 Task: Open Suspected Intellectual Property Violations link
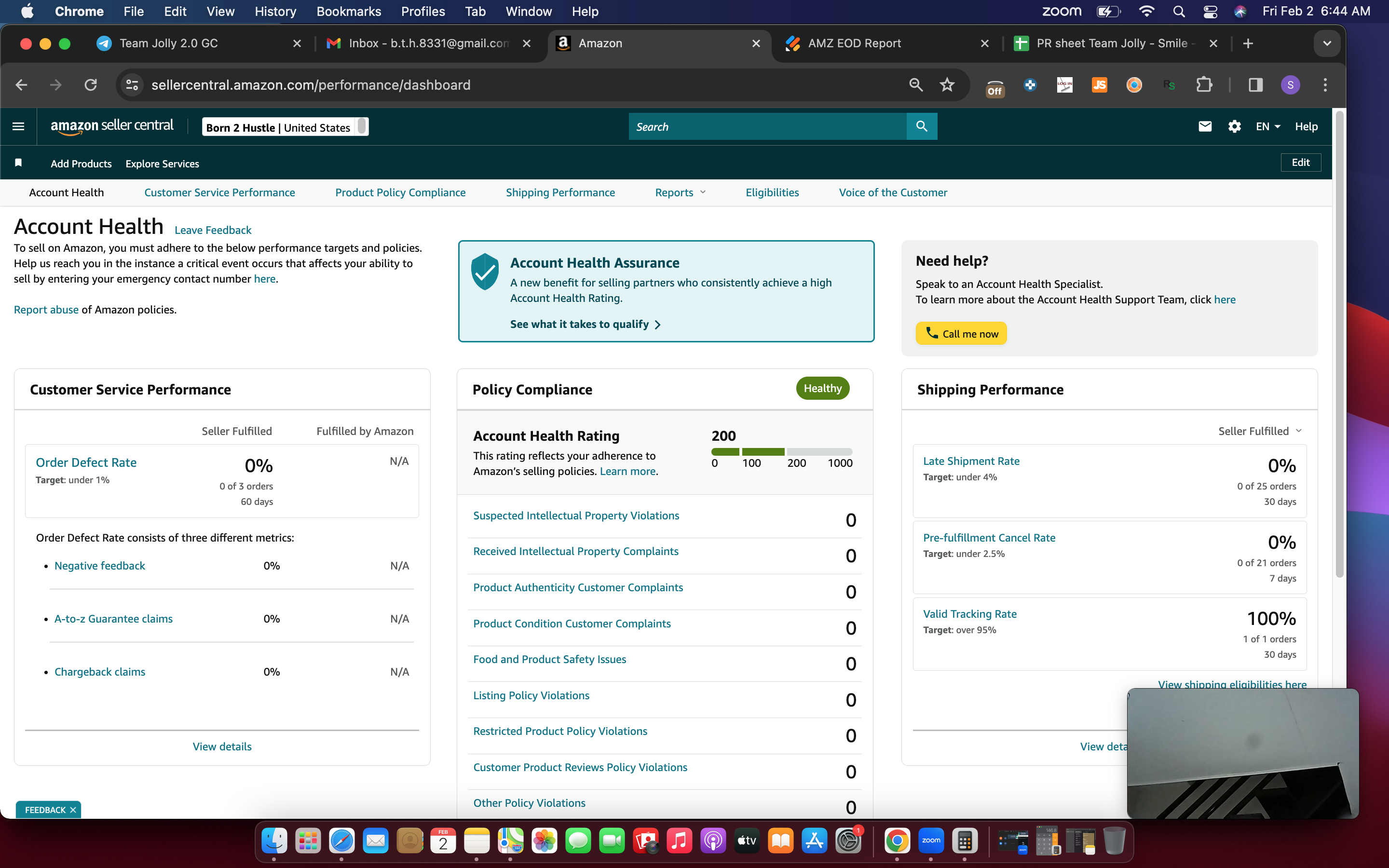[576, 515]
